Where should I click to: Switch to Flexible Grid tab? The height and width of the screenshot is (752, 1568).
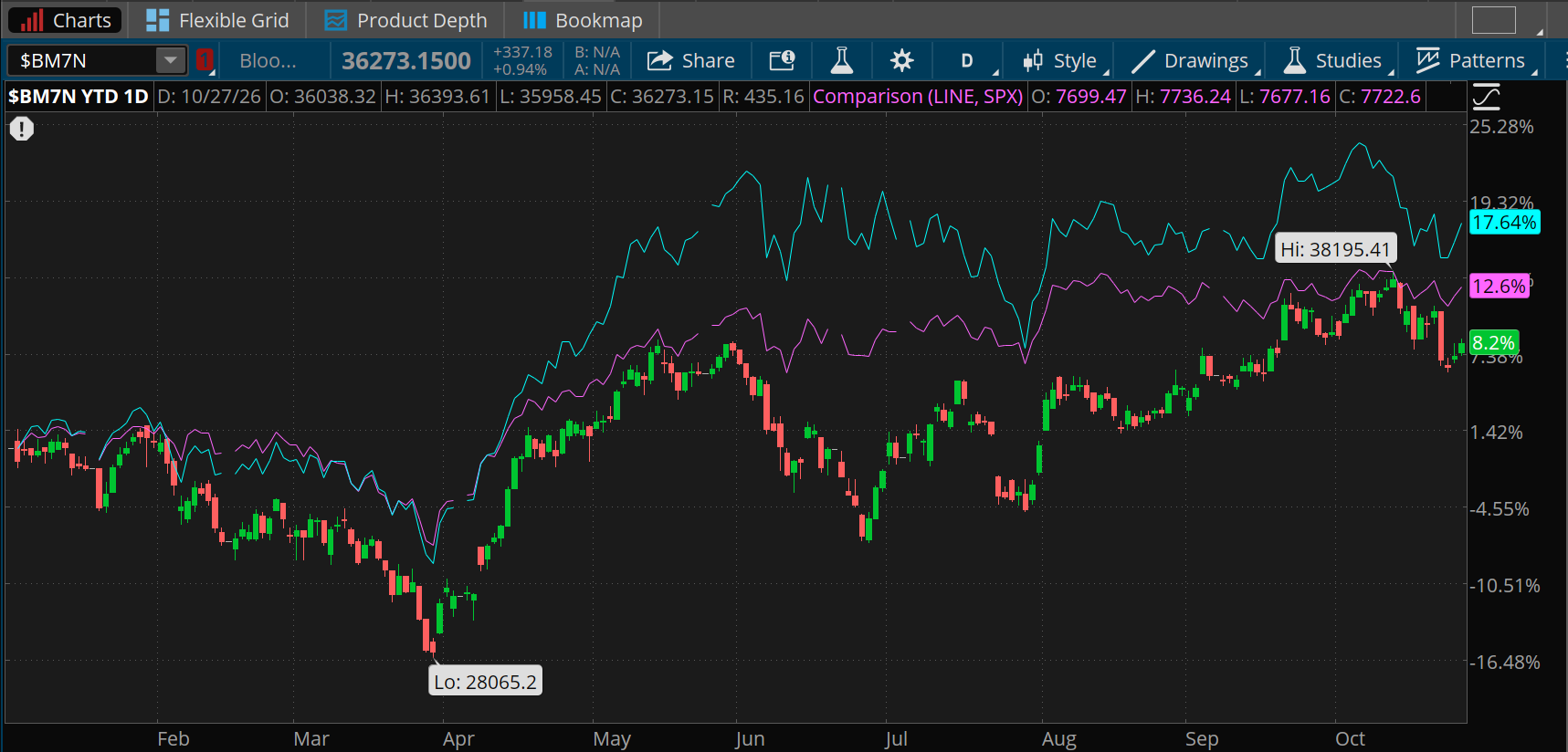point(217,20)
